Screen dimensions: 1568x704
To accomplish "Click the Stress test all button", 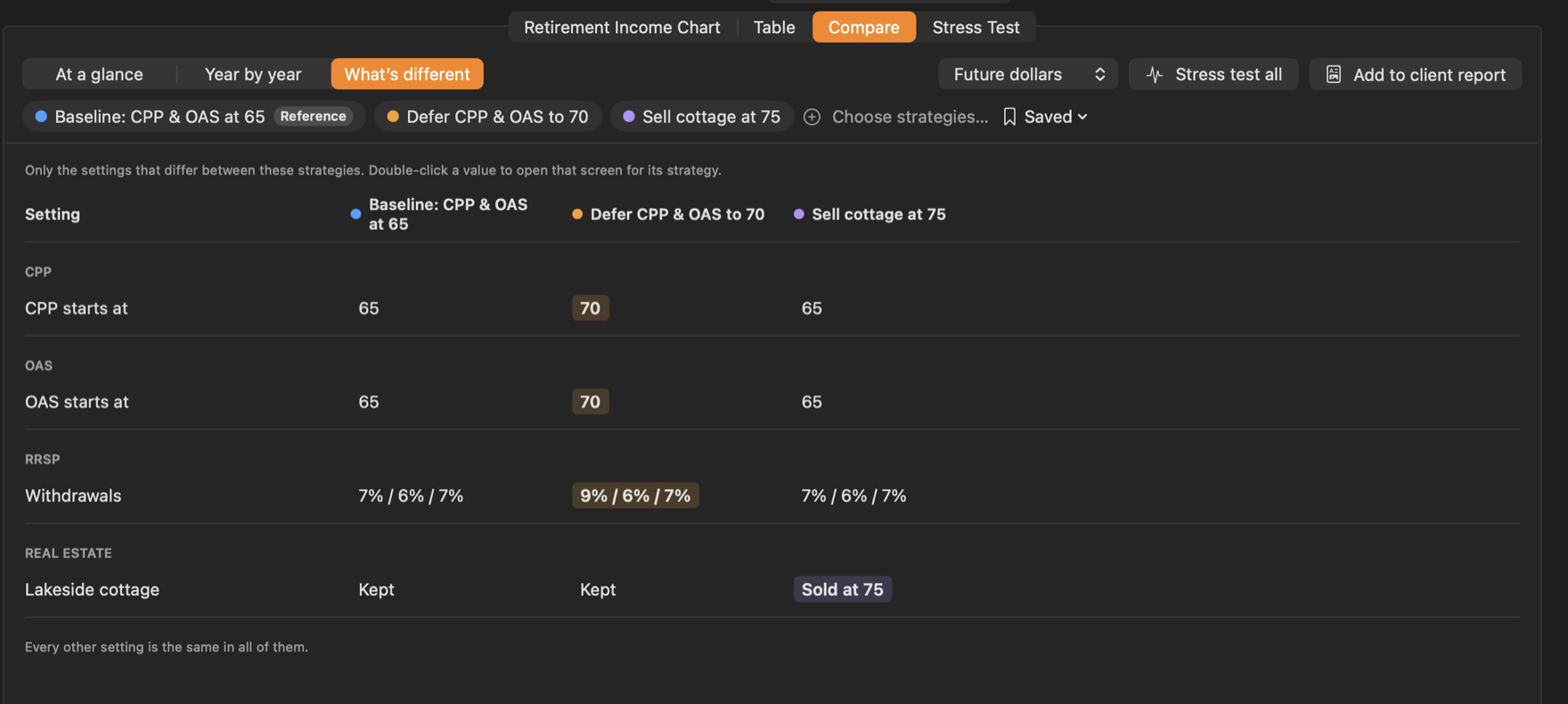I will pyautogui.click(x=1213, y=74).
